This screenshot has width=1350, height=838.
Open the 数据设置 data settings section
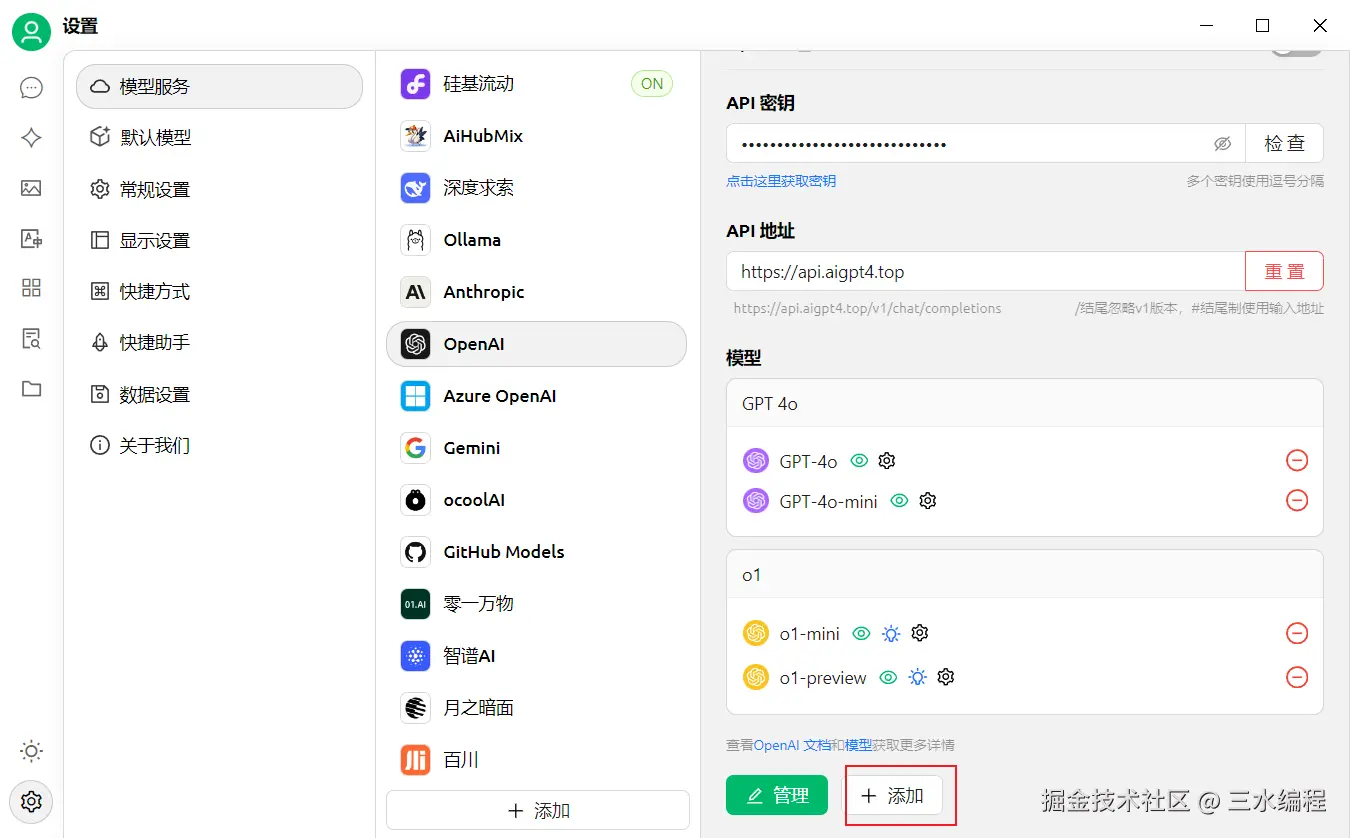[219, 395]
